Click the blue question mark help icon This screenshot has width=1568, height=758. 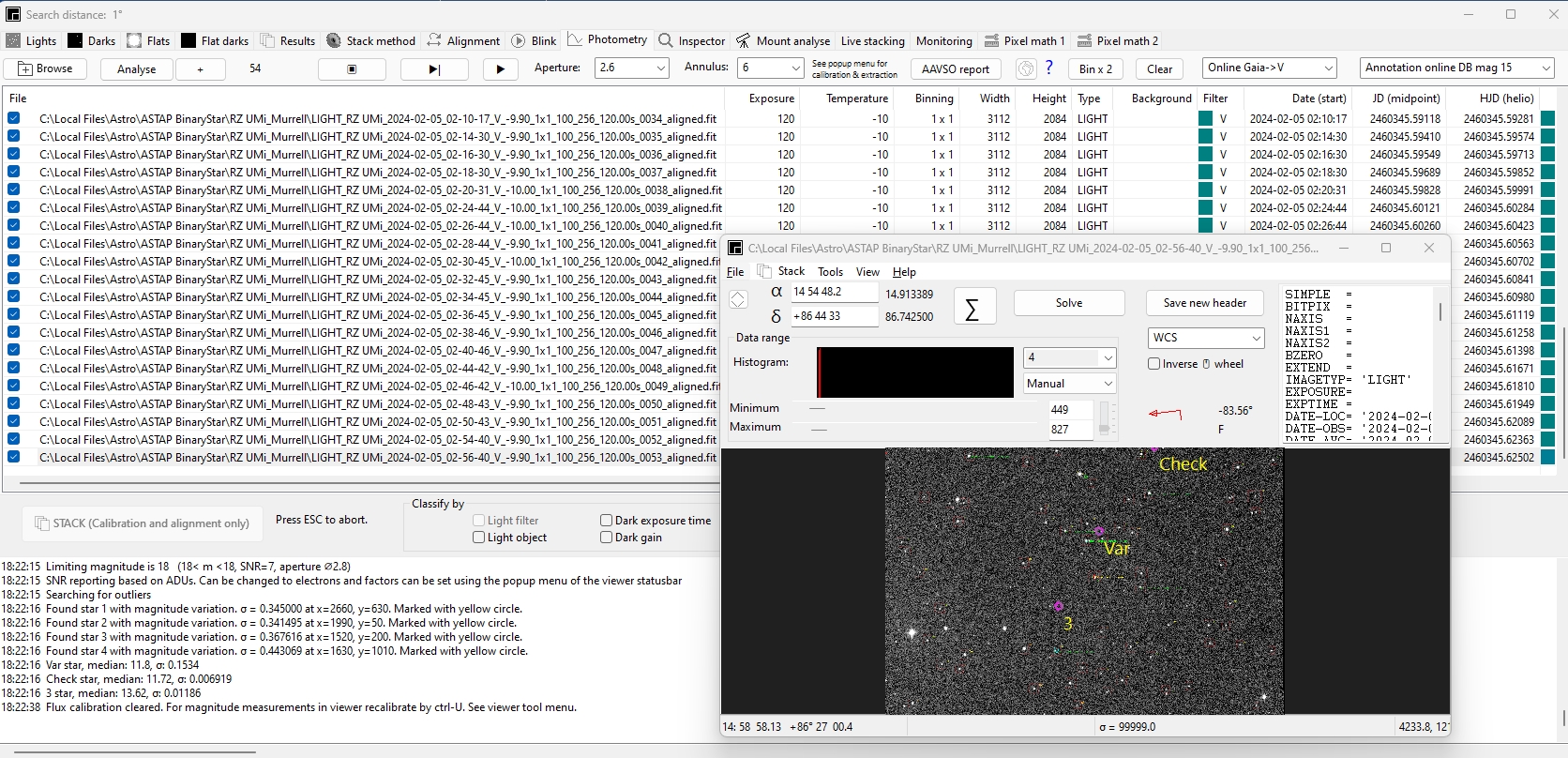[x=1049, y=68]
